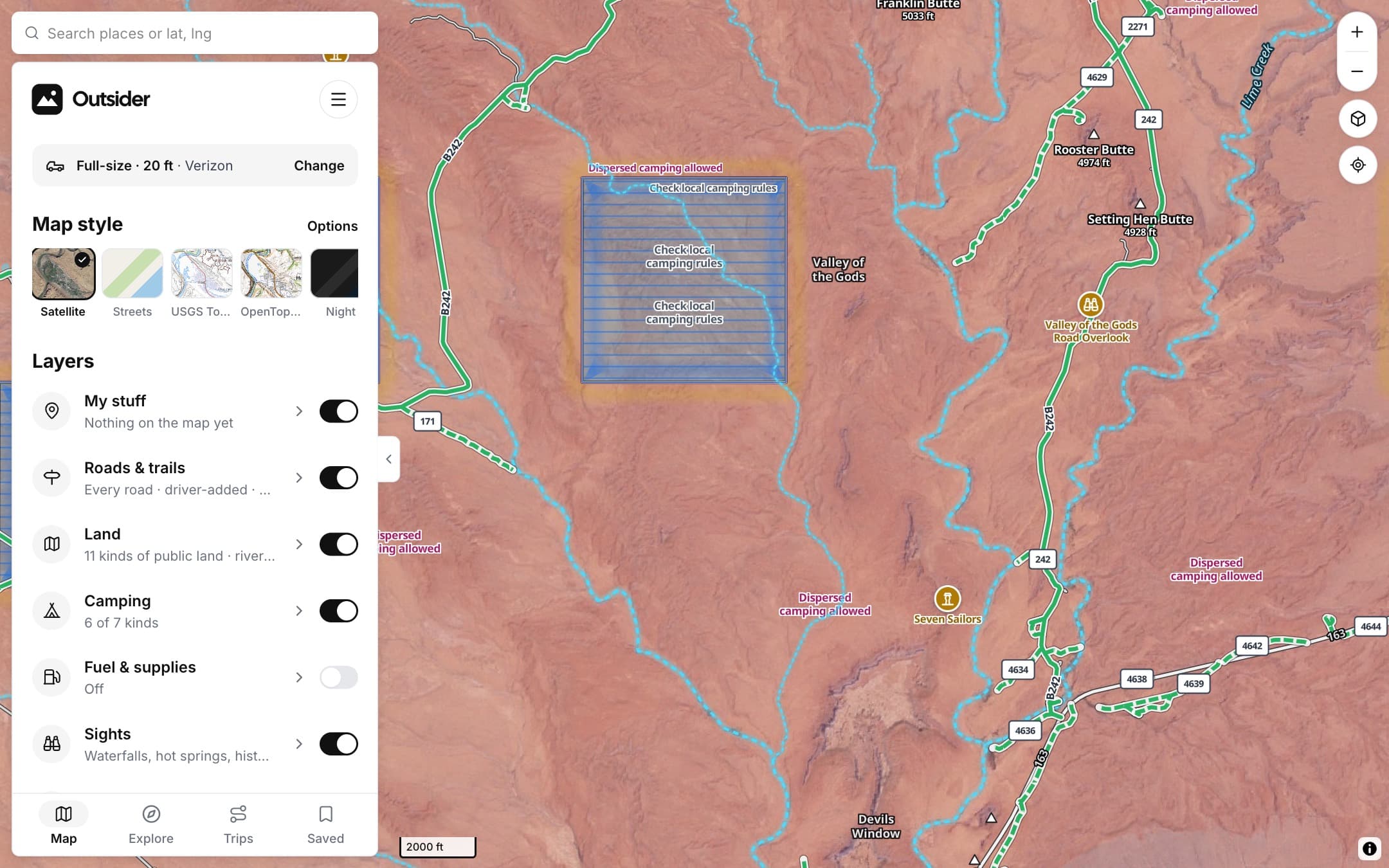Viewport: 1389px width, 868px height.
Task: Click the 2000 ft scale bar
Action: [x=437, y=847]
